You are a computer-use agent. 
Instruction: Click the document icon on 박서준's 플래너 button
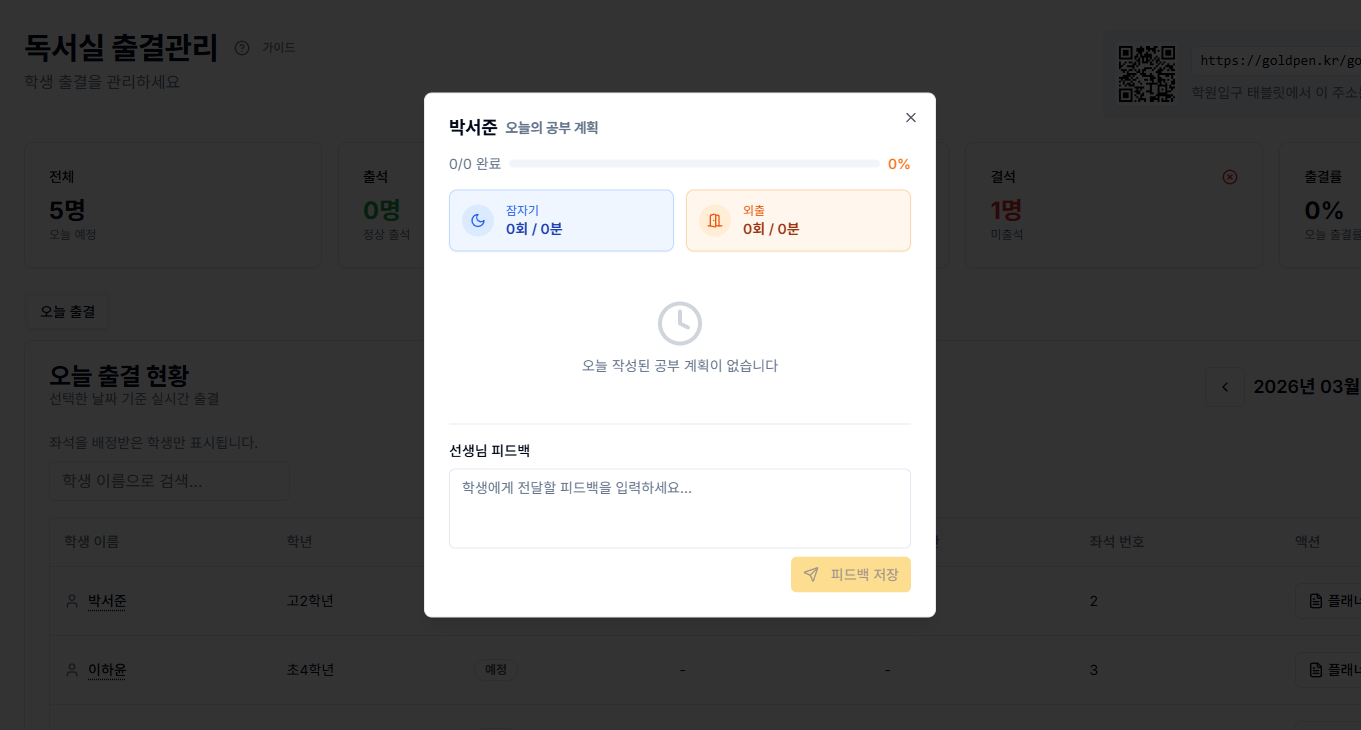(1314, 600)
